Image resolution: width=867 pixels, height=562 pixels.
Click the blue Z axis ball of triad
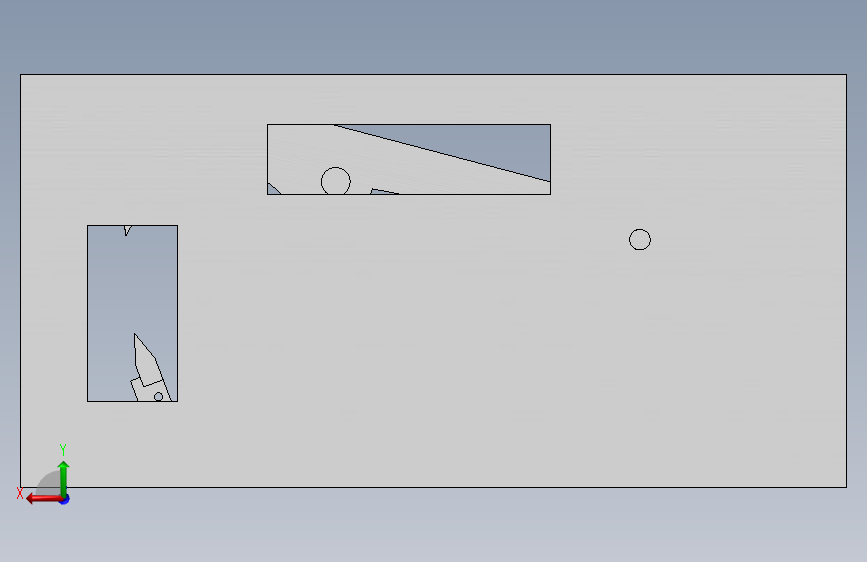pos(65,499)
